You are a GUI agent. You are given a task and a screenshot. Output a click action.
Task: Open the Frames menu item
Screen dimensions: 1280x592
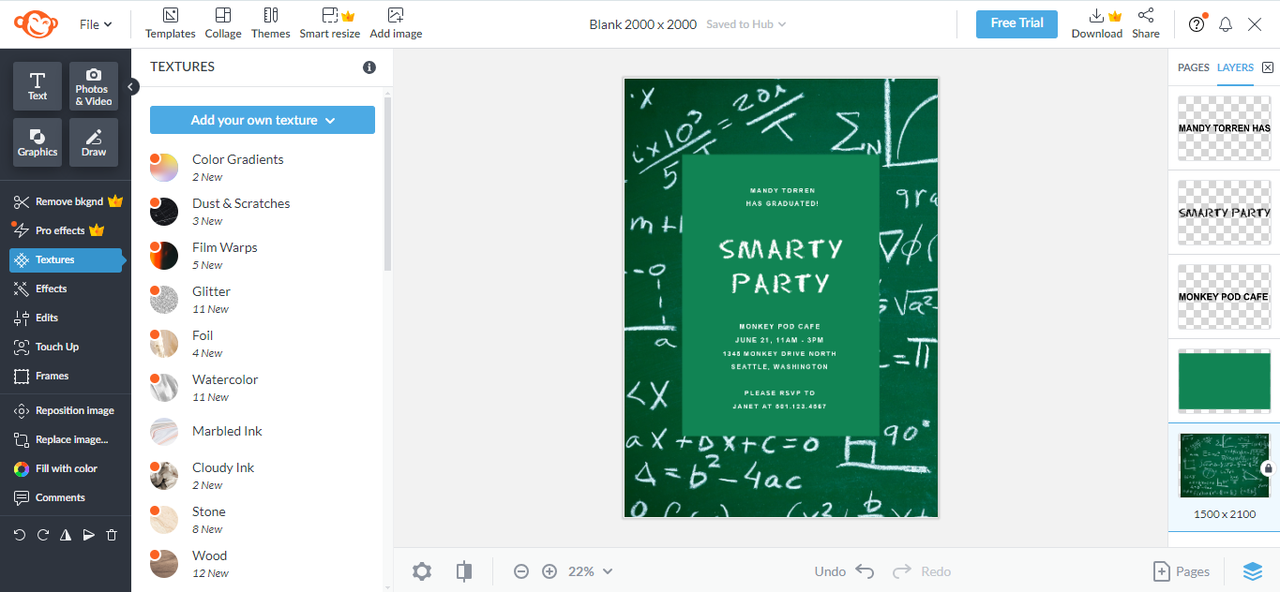pos(41,376)
